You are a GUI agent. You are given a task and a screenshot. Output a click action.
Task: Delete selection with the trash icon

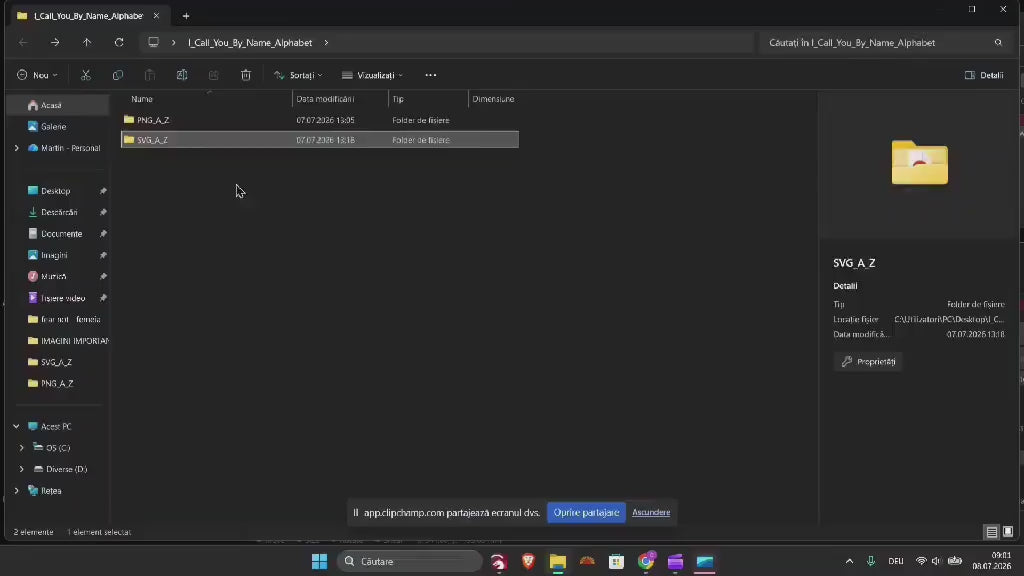point(246,75)
